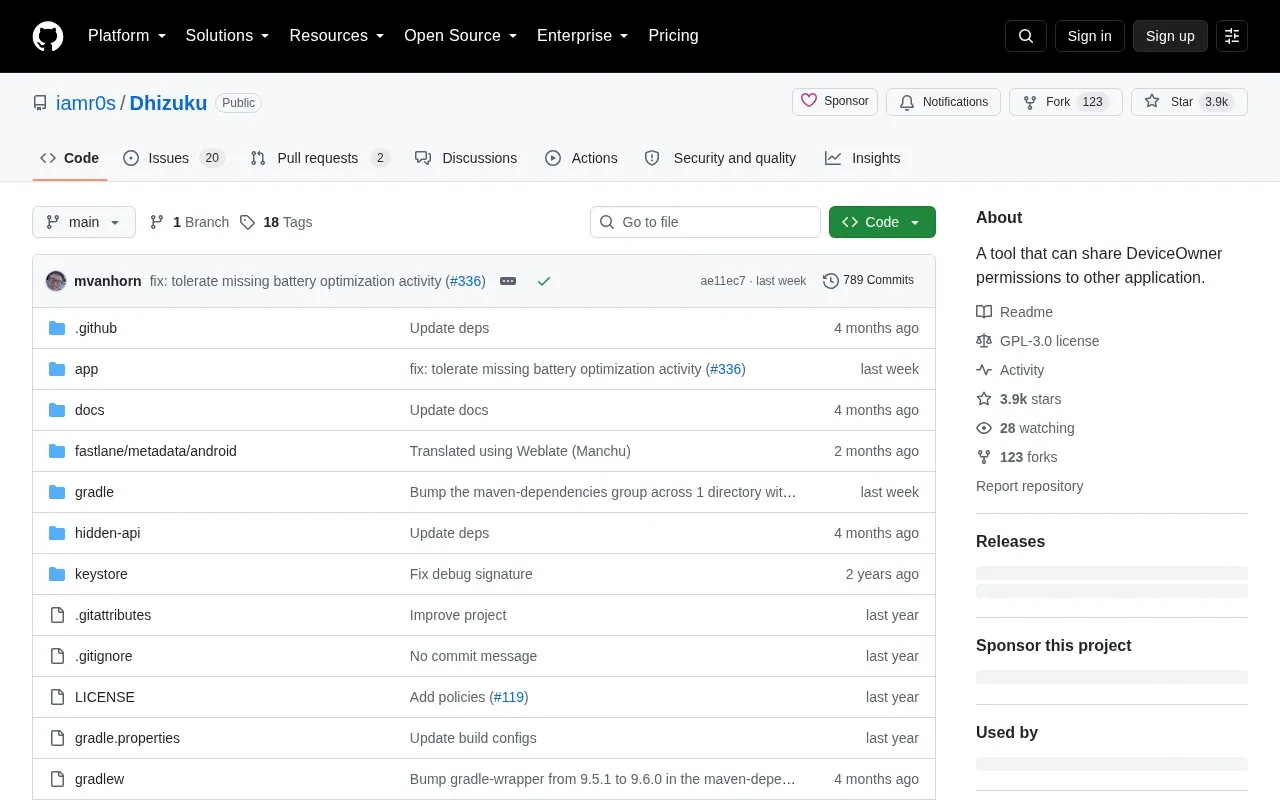Click Report repository link

[x=1030, y=486]
